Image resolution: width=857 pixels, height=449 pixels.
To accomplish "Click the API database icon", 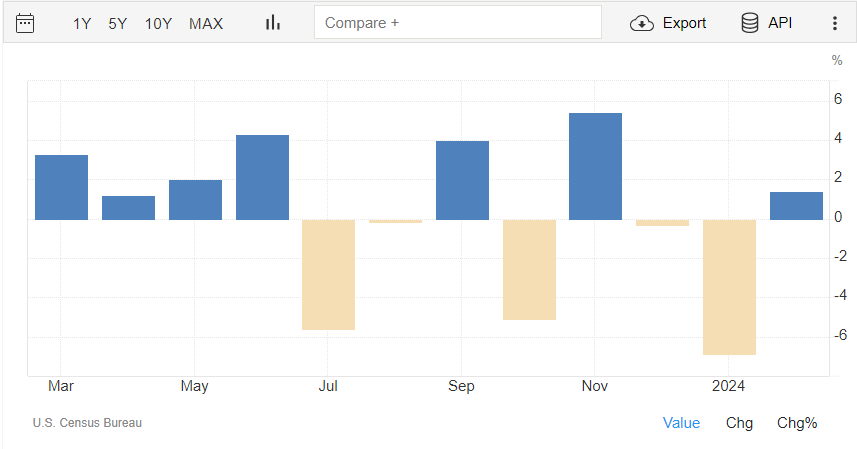I will (749, 23).
